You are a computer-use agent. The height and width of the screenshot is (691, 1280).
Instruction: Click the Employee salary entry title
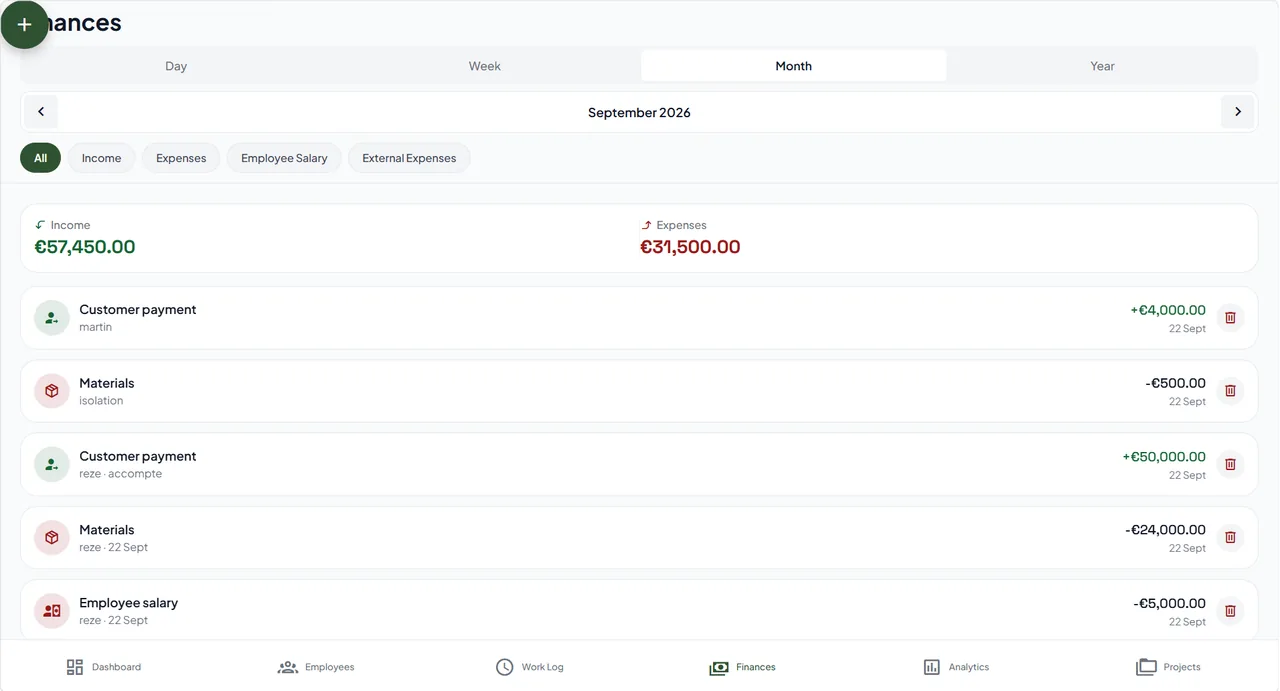click(x=129, y=603)
